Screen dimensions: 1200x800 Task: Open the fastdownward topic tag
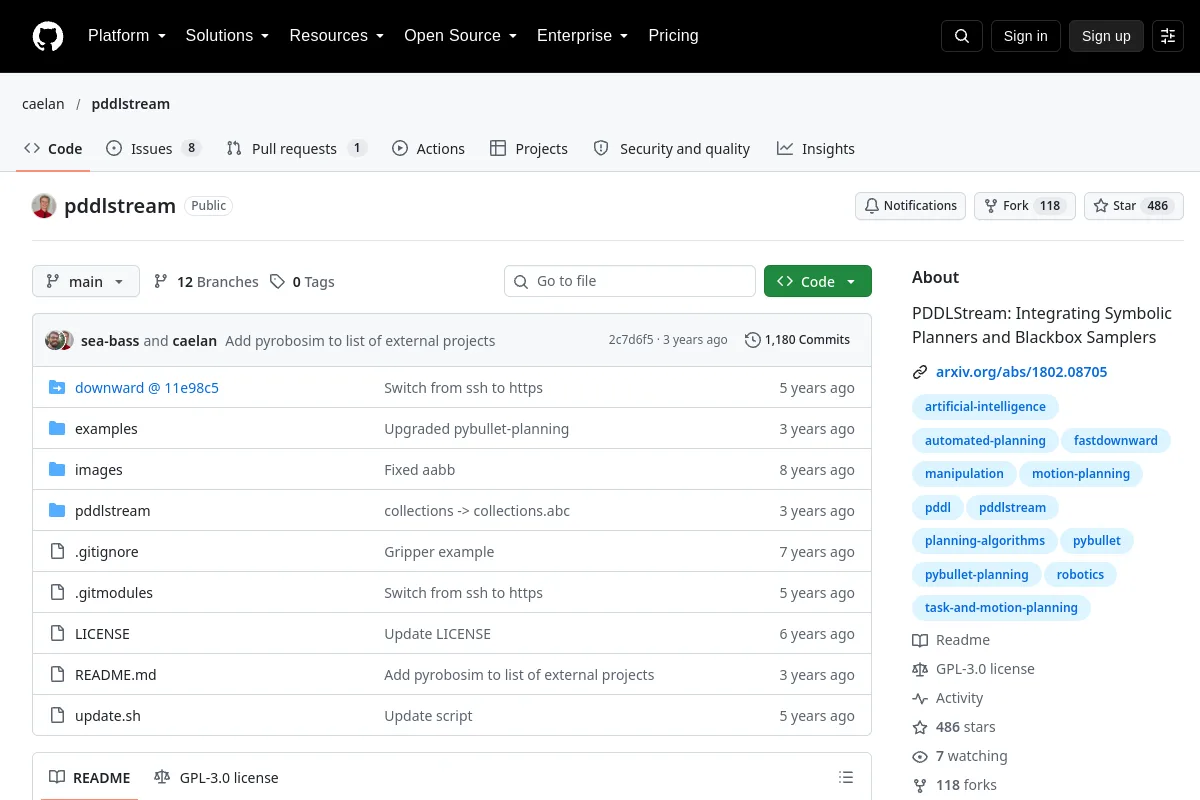click(1115, 441)
